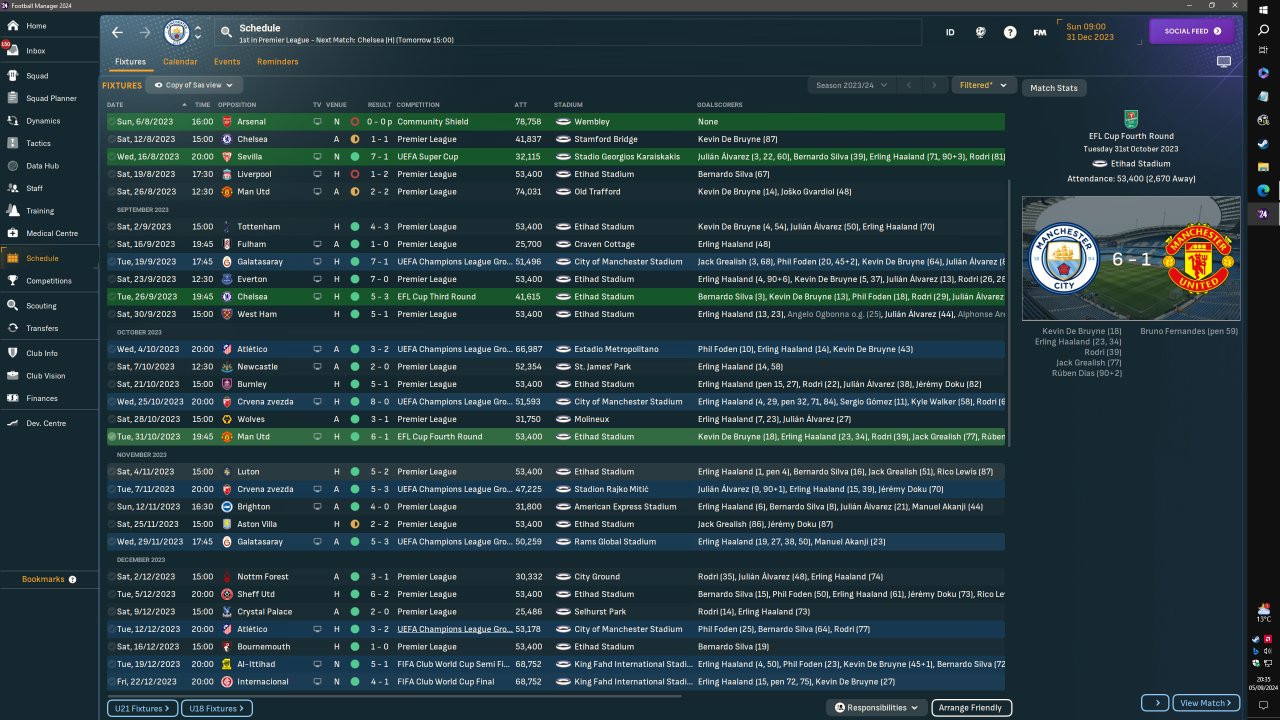
Task: Click the world globe icon in the top bar
Action: pos(981,32)
